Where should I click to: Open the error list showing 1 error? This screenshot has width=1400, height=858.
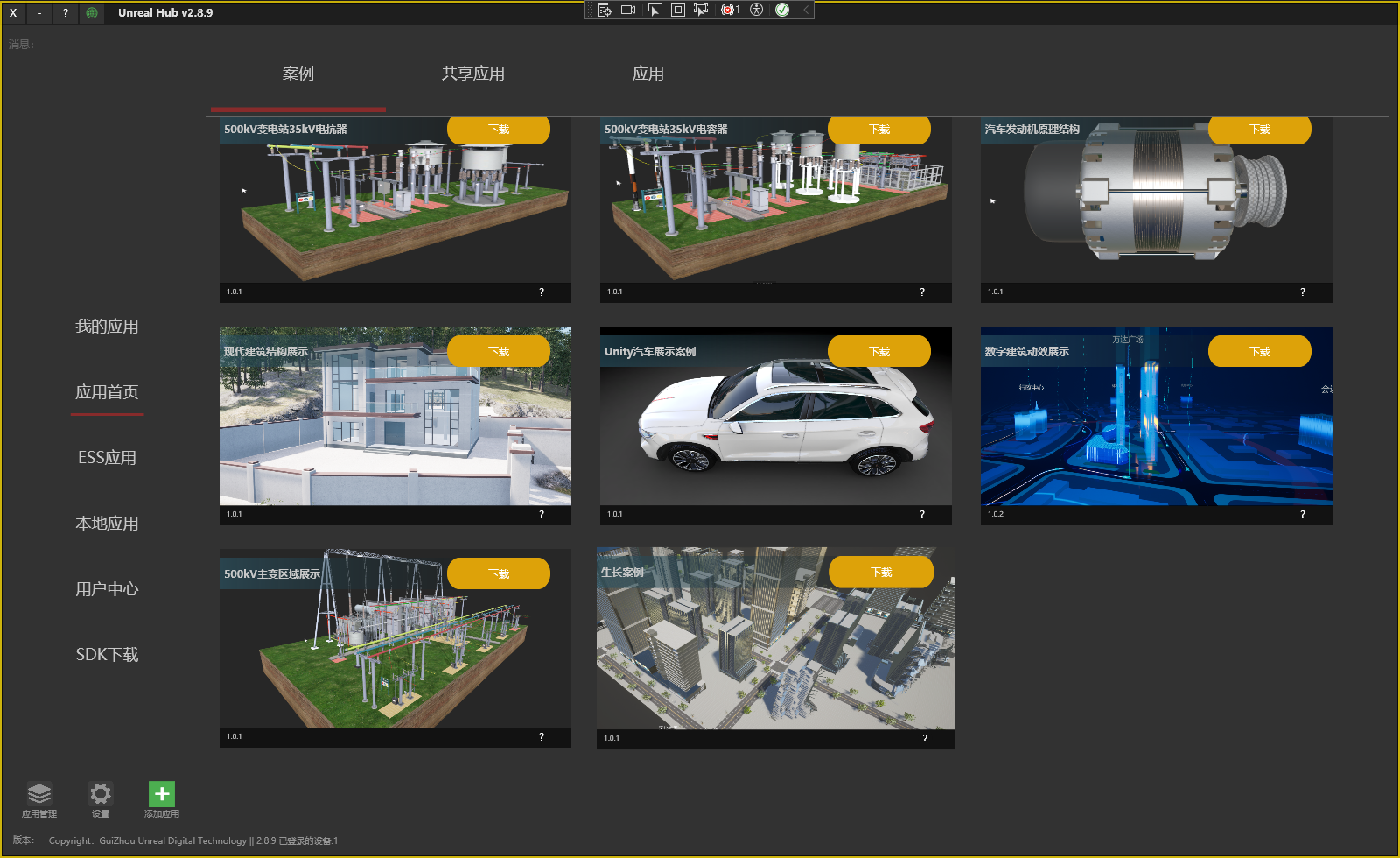[x=729, y=10]
